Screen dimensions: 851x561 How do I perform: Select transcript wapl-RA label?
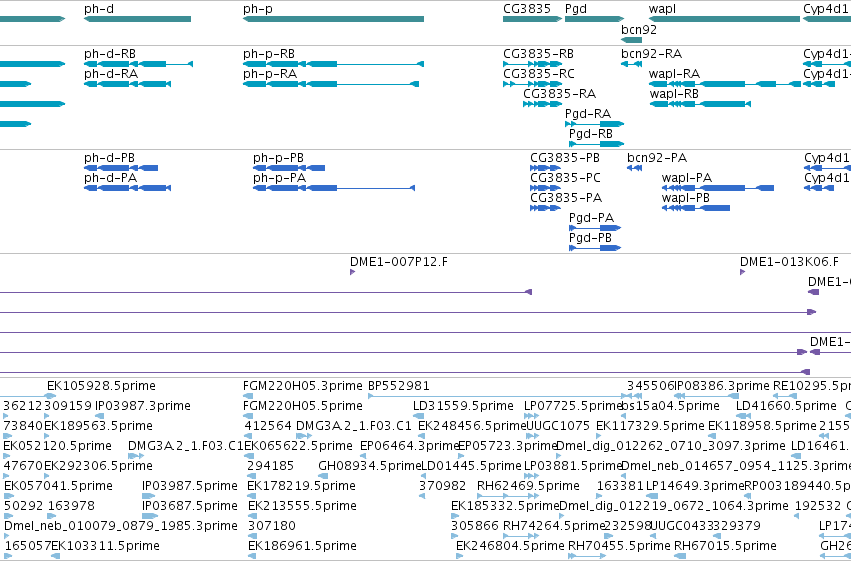pyautogui.click(x=674, y=74)
